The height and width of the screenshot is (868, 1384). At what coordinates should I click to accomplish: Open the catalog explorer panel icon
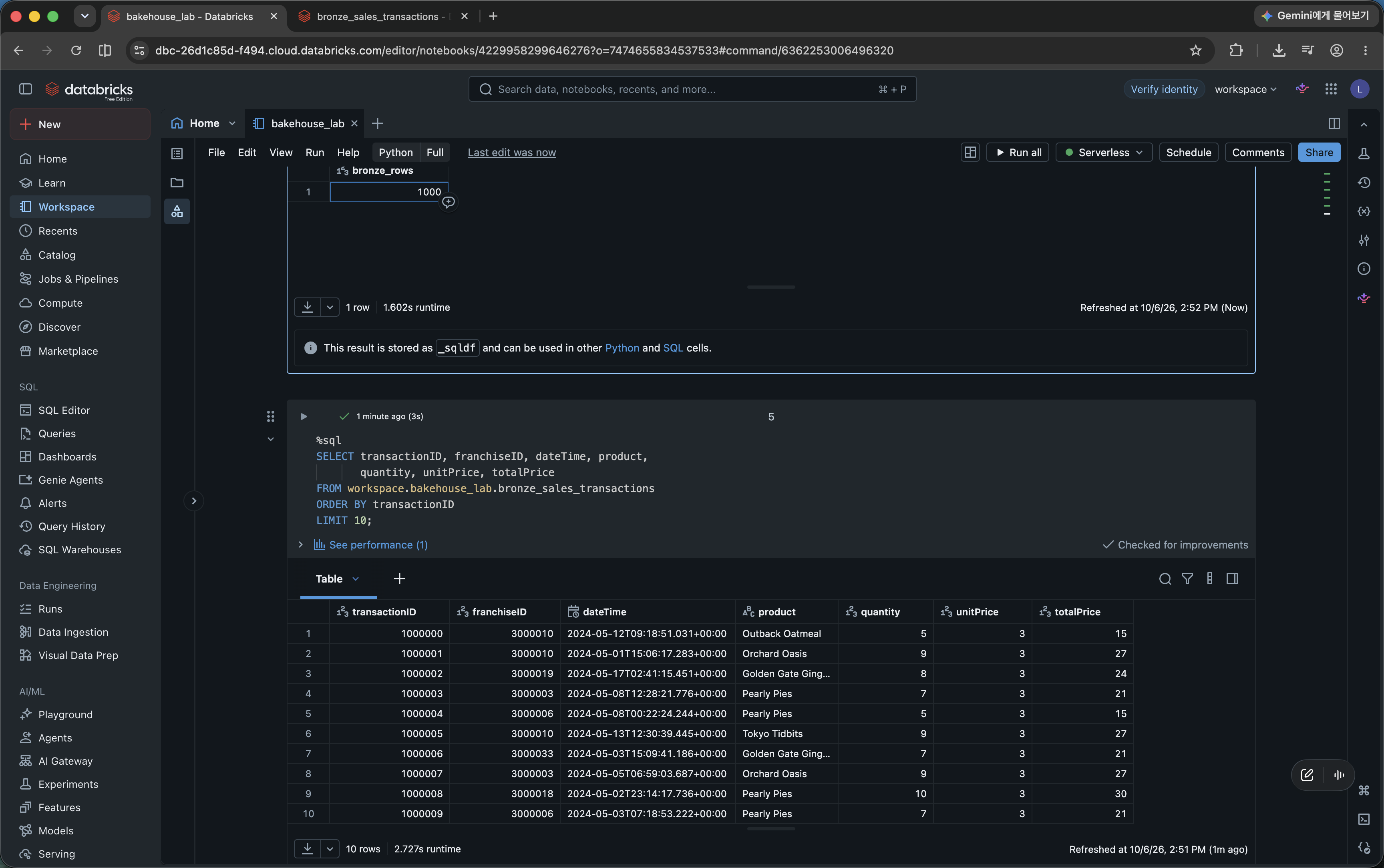[x=177, y=211]
